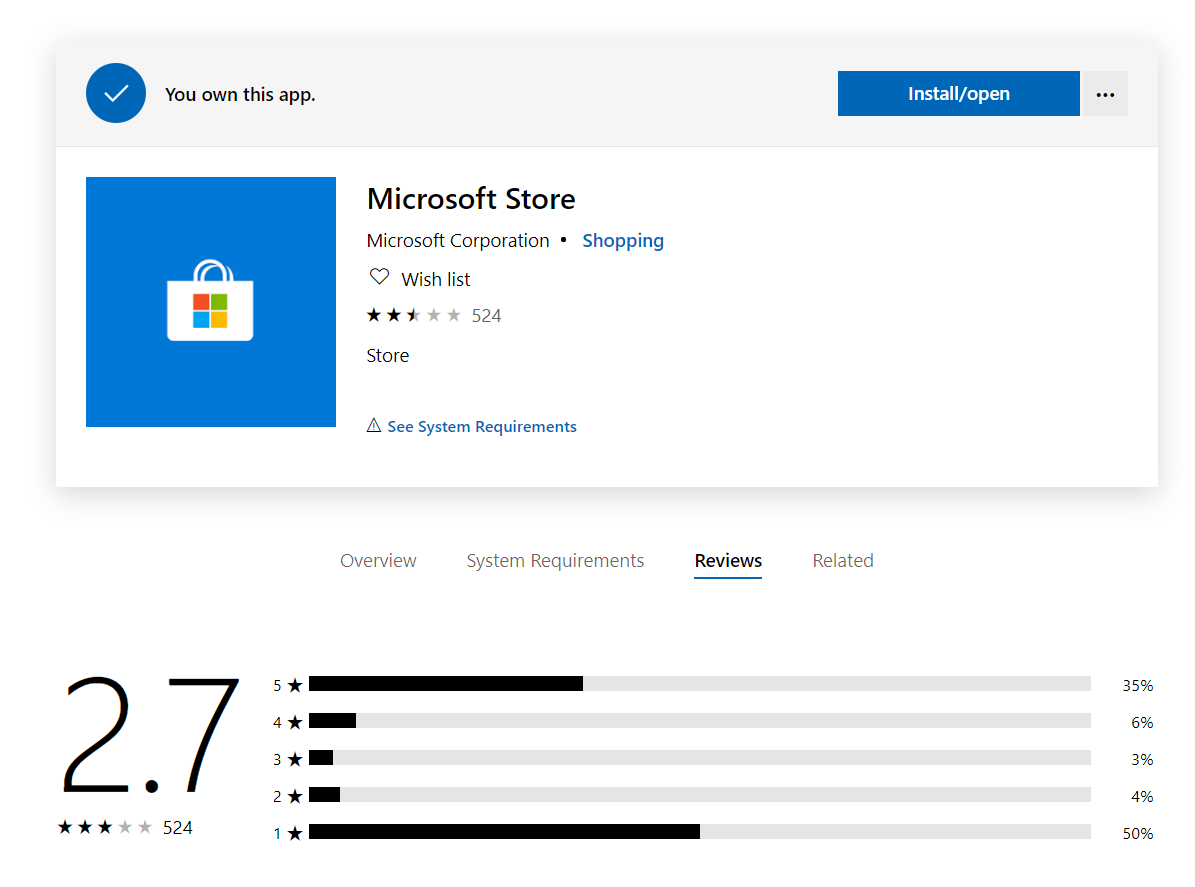Switch to the System Requirements tab
This screenshot has height=887, width=1195.
click(555, 561)
